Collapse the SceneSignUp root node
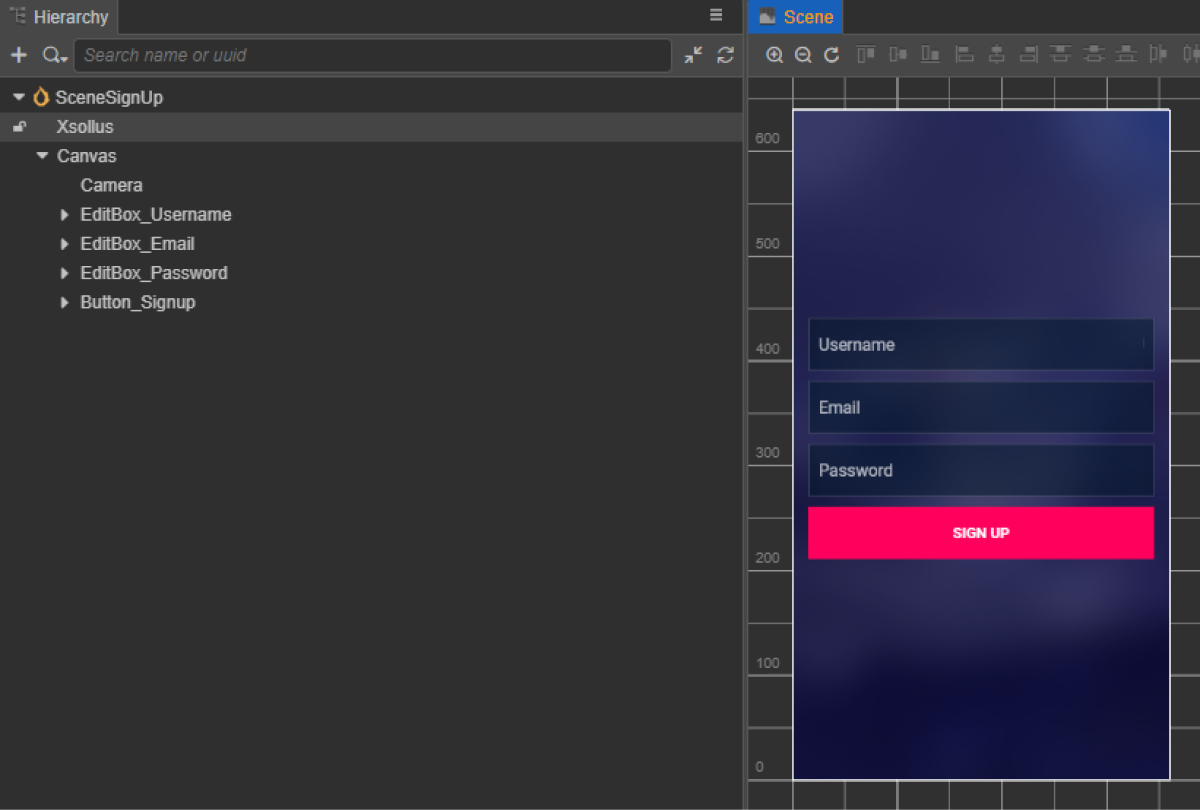The height and width of the screenshot is (810, 1200). [x=18, y=98]
